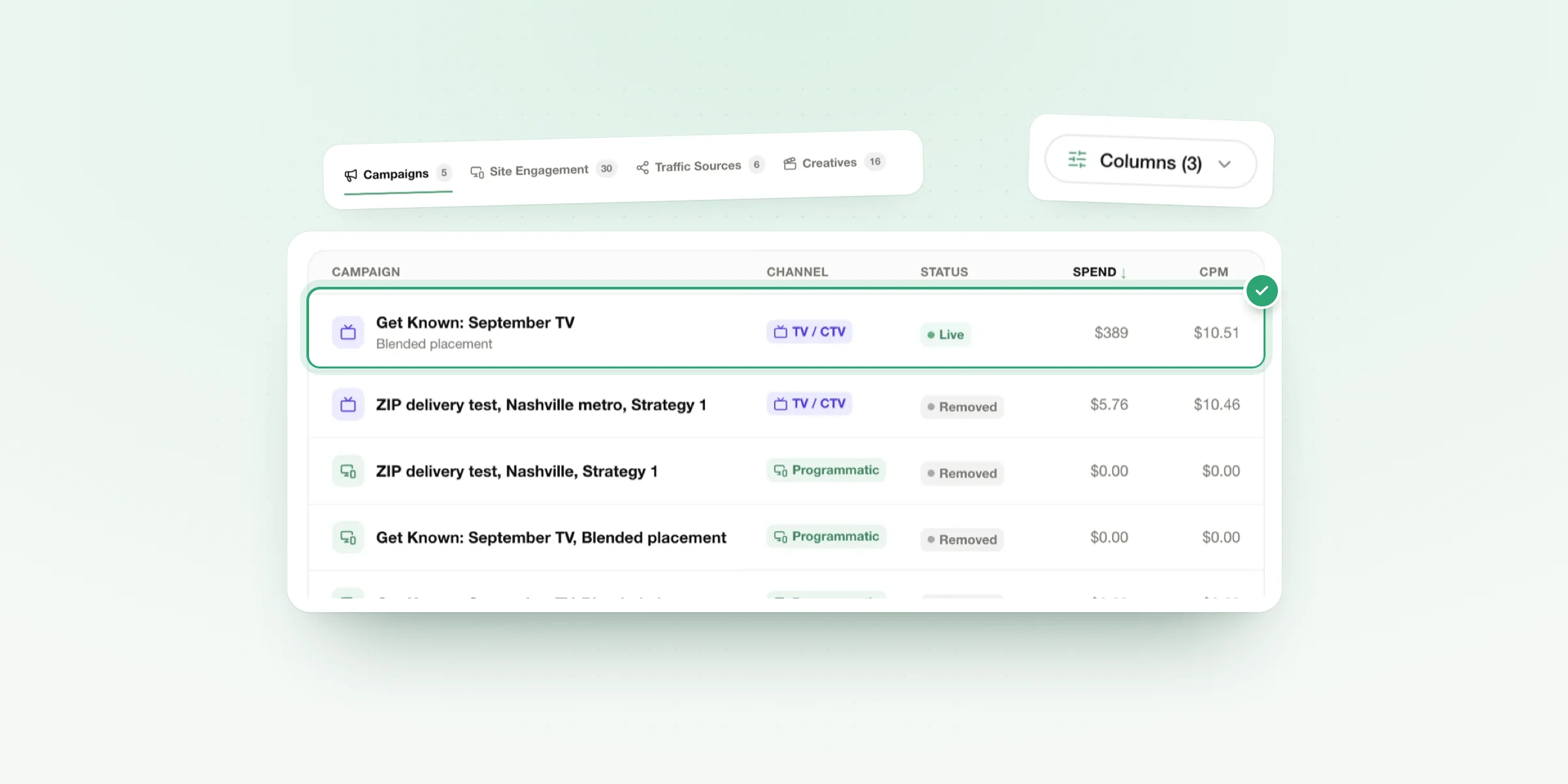The height and width of the screenshot is (784, 1568).
Task: Click the Site Engagement devices icon
Action: click(x=477, y=172)
